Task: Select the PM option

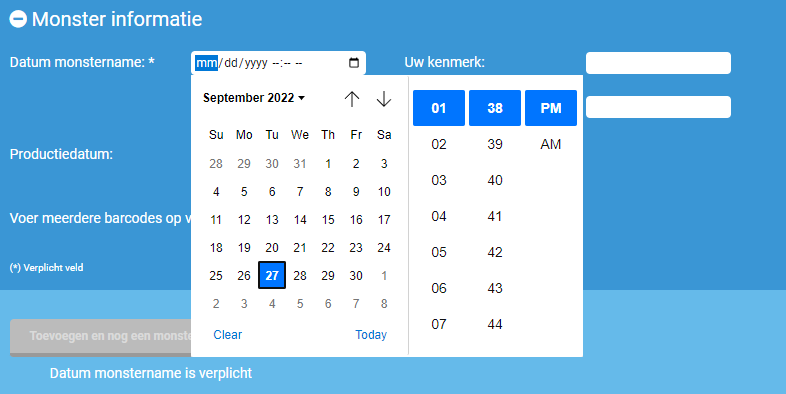Action: [x=550, y=108]
